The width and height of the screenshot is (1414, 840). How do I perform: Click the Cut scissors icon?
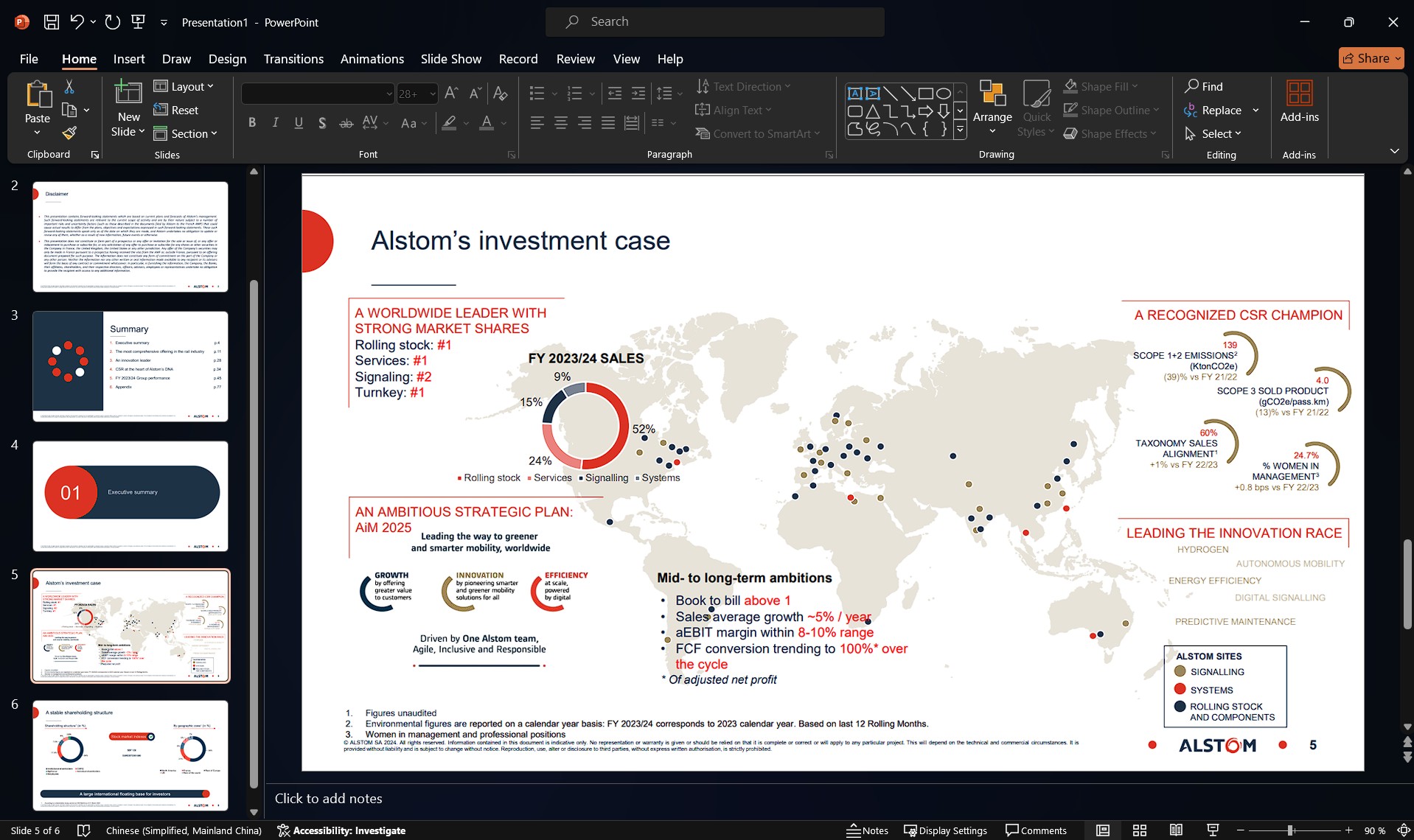click(x=69, y=87)
